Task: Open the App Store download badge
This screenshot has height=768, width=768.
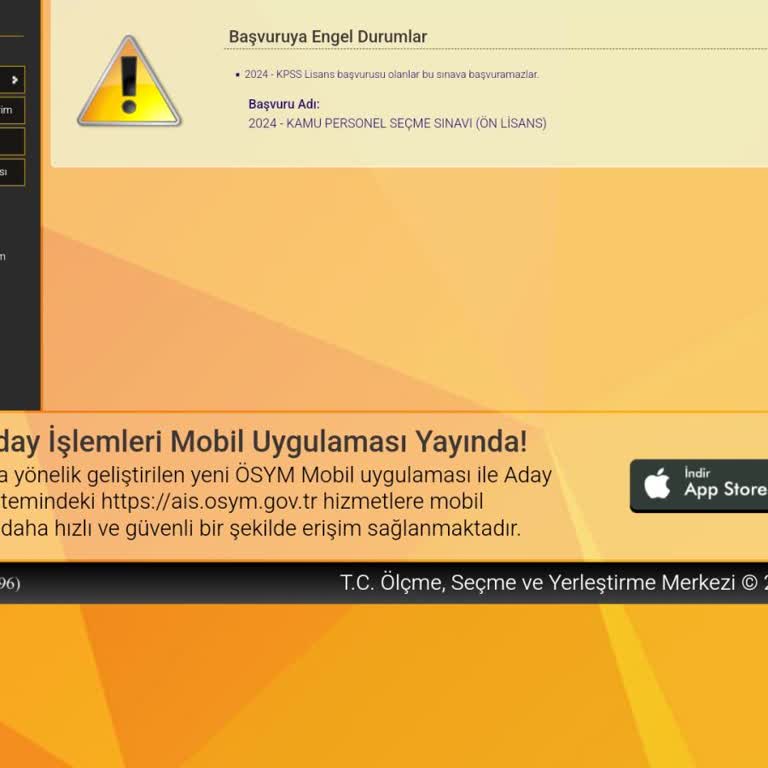Action: pos(699,486)
